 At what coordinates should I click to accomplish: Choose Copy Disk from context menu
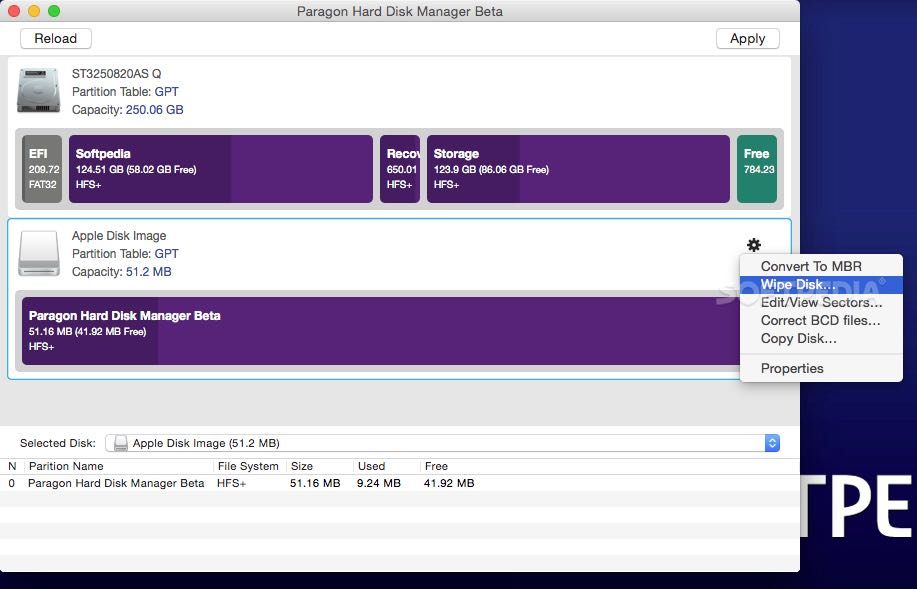(798, 339)
